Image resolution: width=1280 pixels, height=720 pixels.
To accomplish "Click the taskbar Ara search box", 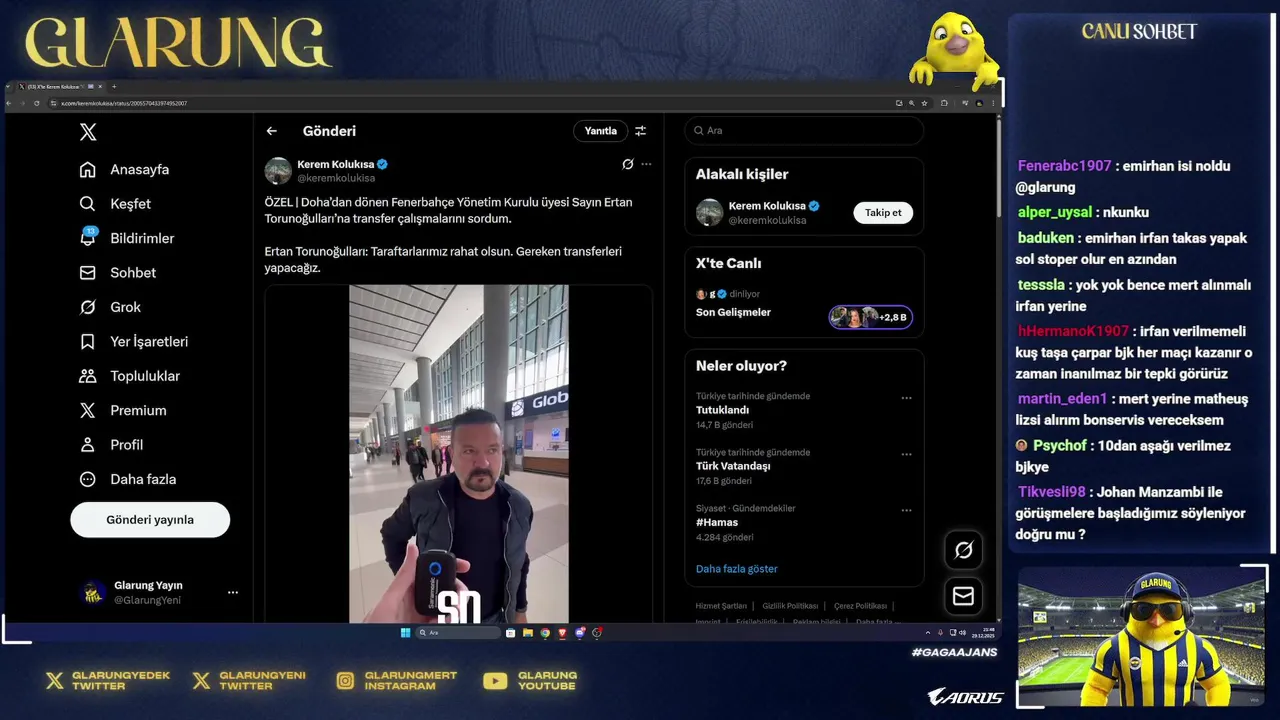I will 458,632.
